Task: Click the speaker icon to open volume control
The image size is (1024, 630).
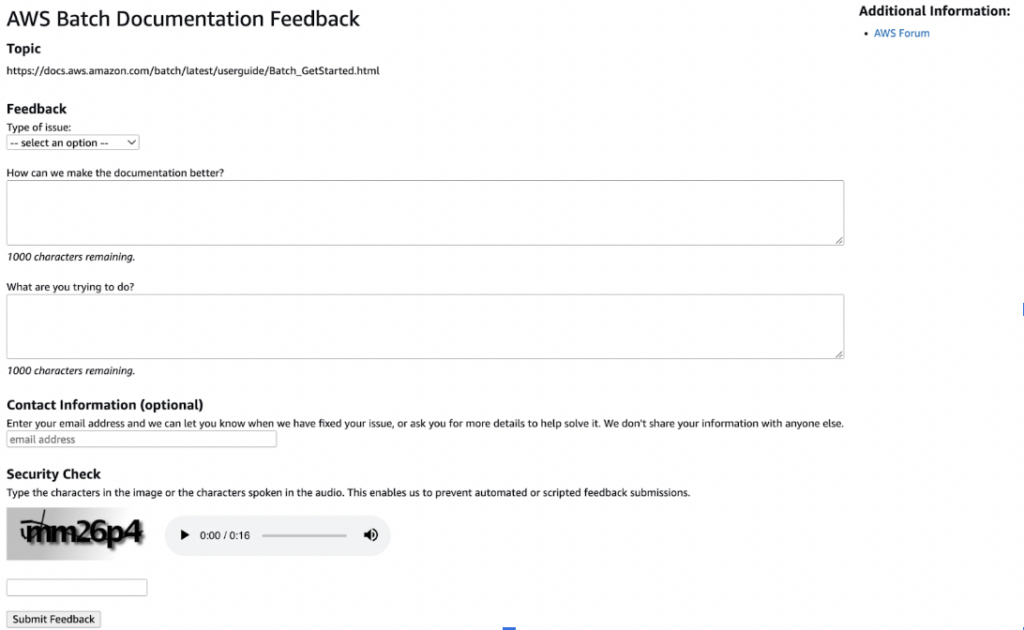Action: coord(371,535)
